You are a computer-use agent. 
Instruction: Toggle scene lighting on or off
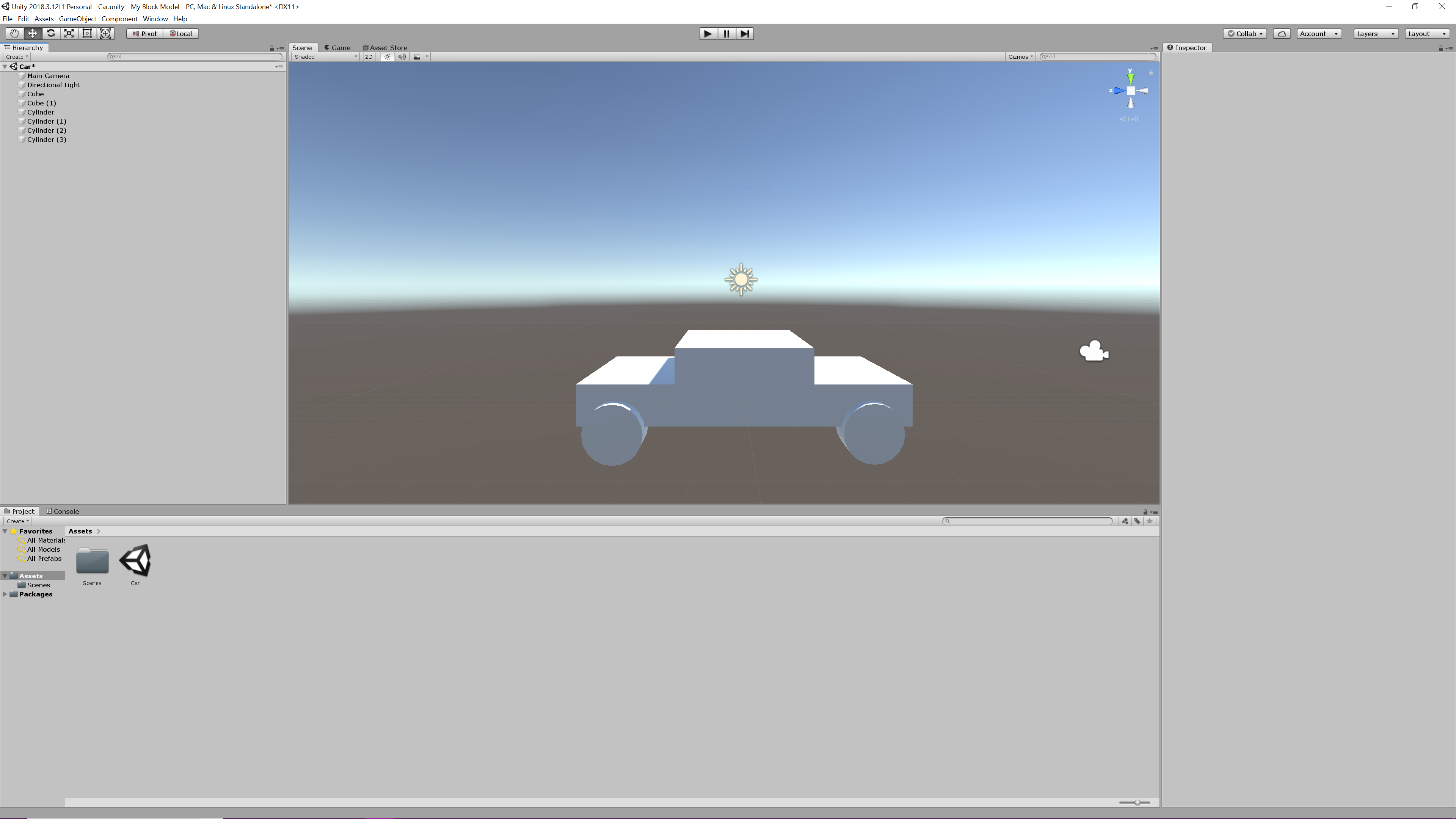click(387, 56)
